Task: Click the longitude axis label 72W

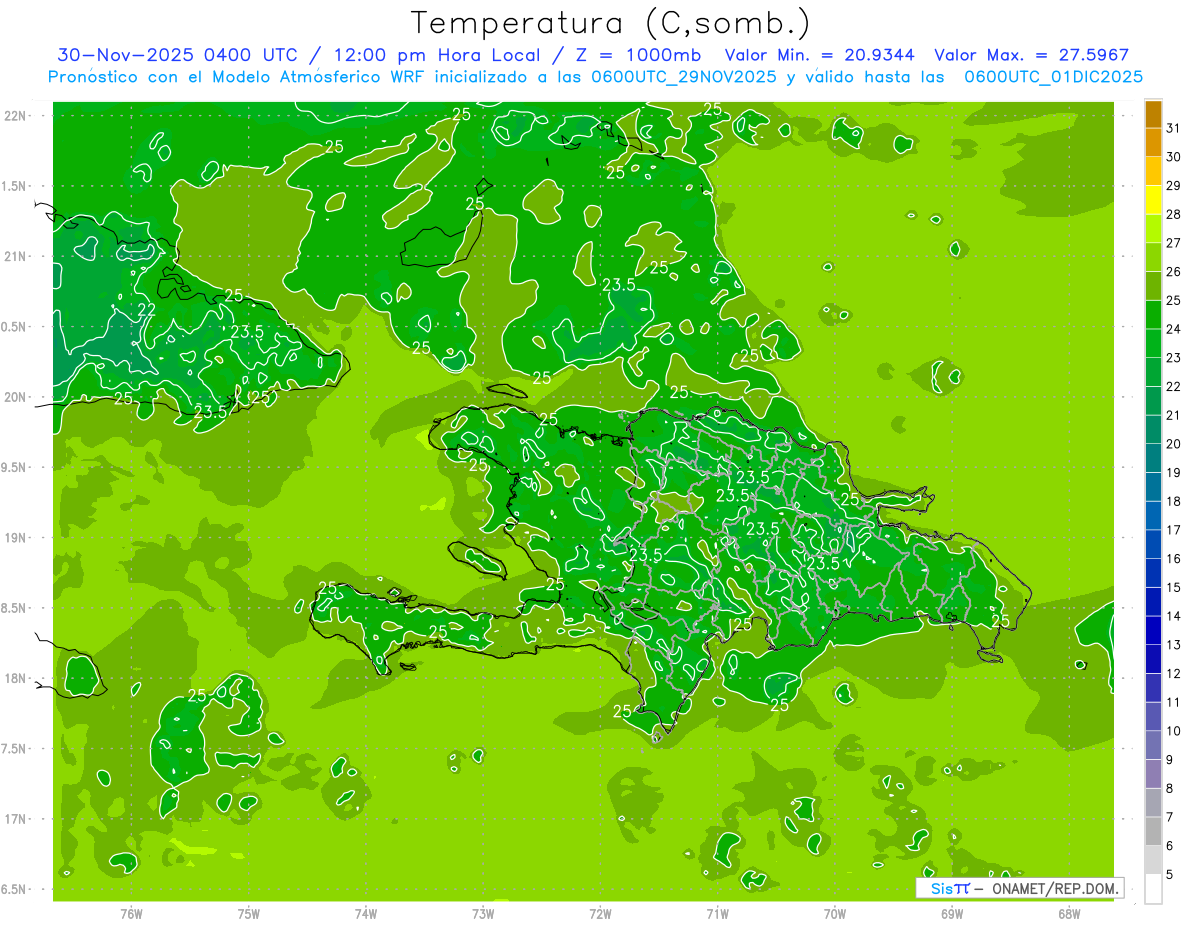Action: [x=600, y=914]
